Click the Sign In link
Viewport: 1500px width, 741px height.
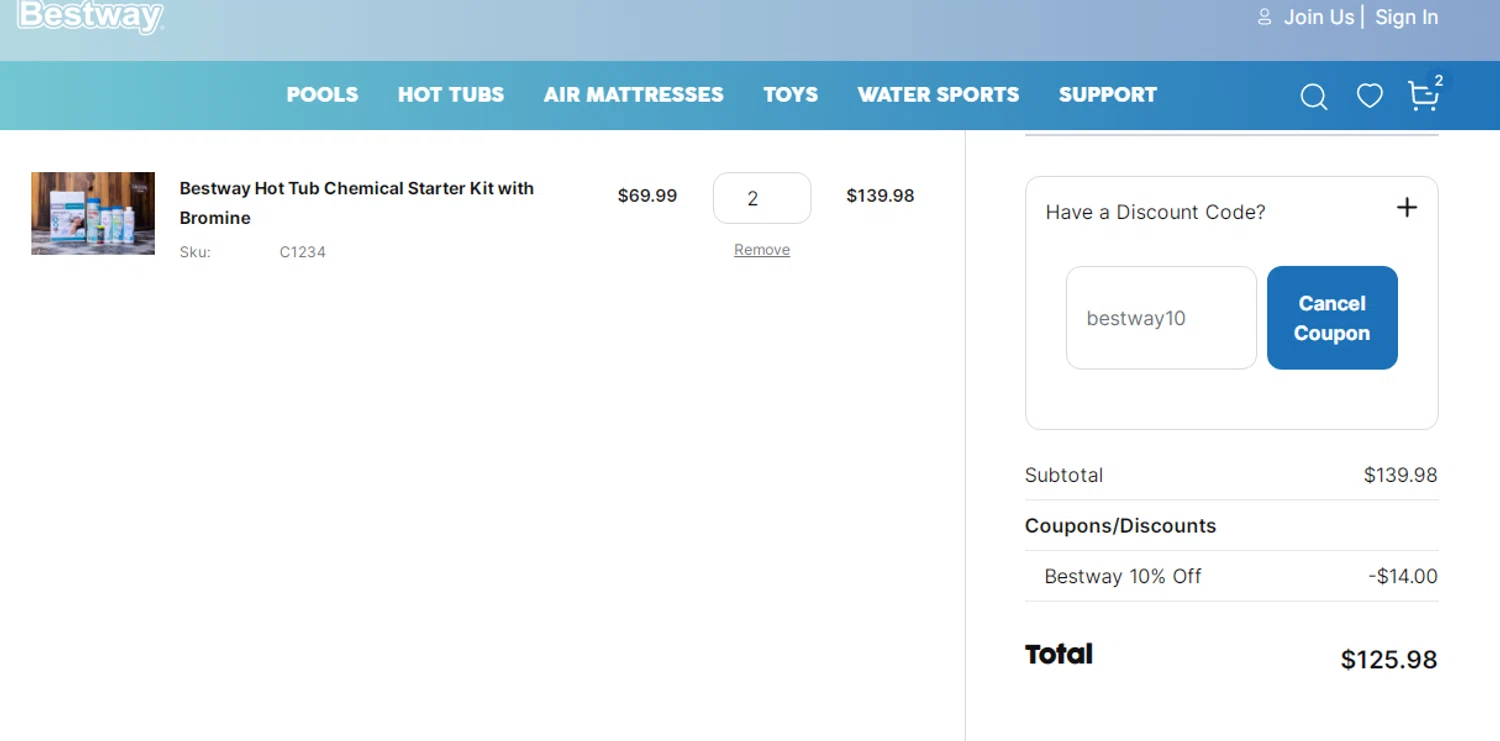pyautogui.click(x=1406, y=17)
